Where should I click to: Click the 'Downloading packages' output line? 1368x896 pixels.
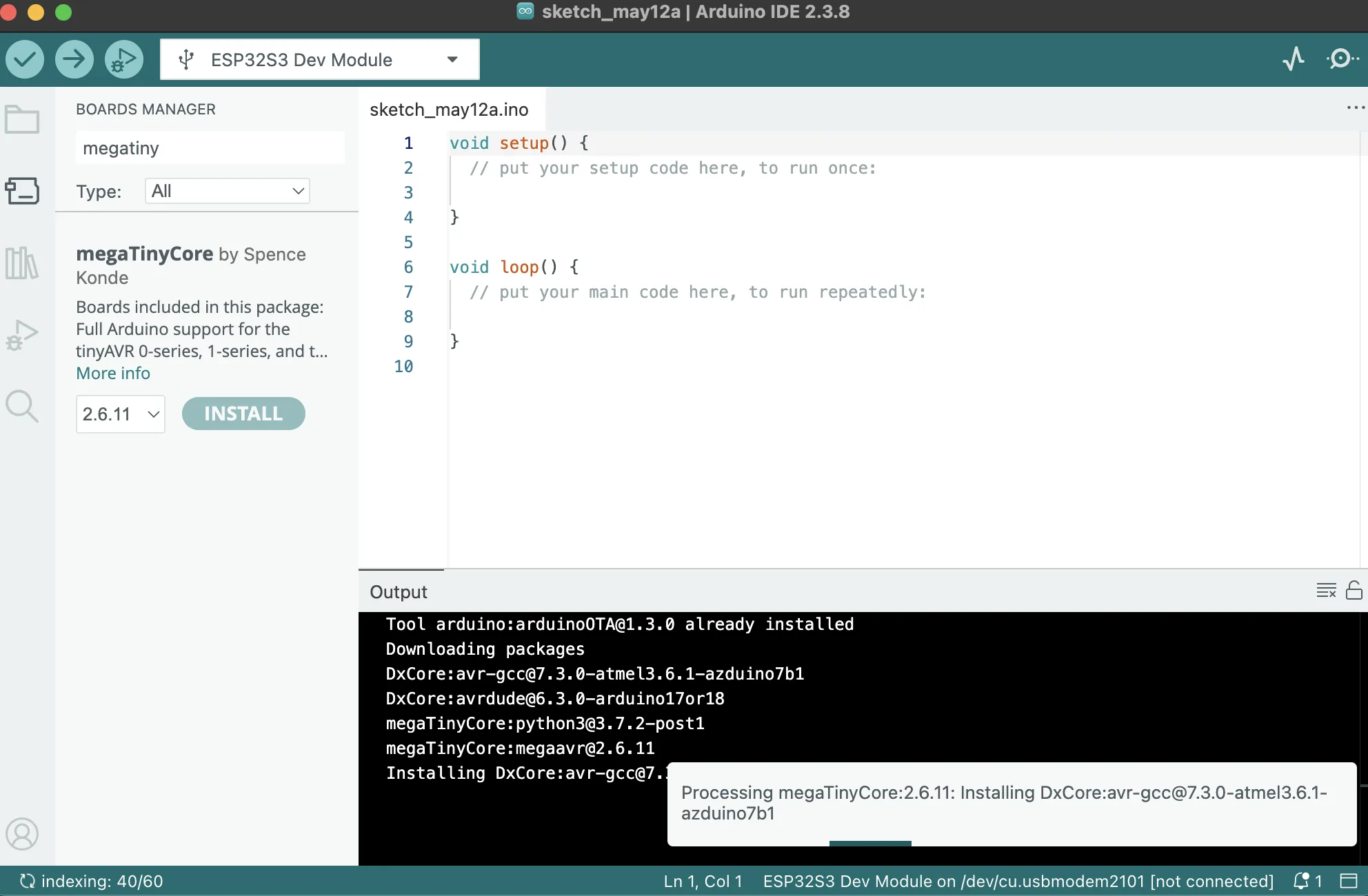coord(485,649)
